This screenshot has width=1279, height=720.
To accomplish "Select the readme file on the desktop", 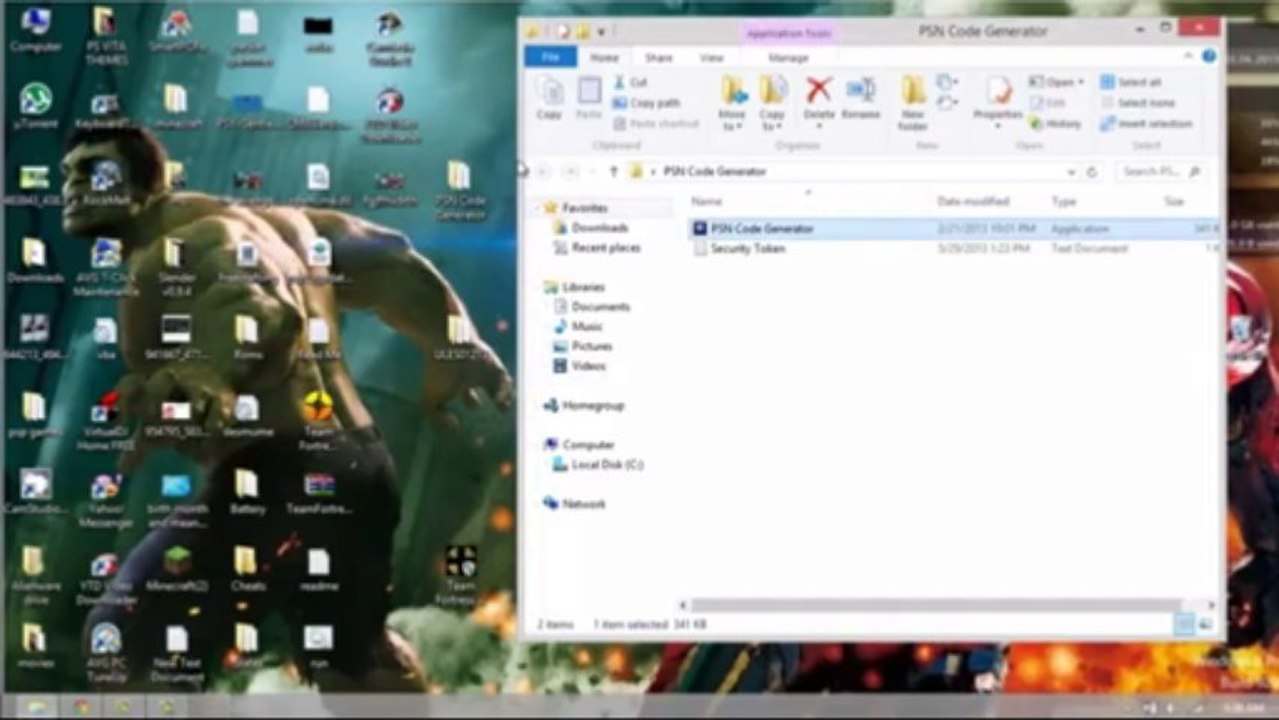I will pyautogui.click(x=318, y=569).
